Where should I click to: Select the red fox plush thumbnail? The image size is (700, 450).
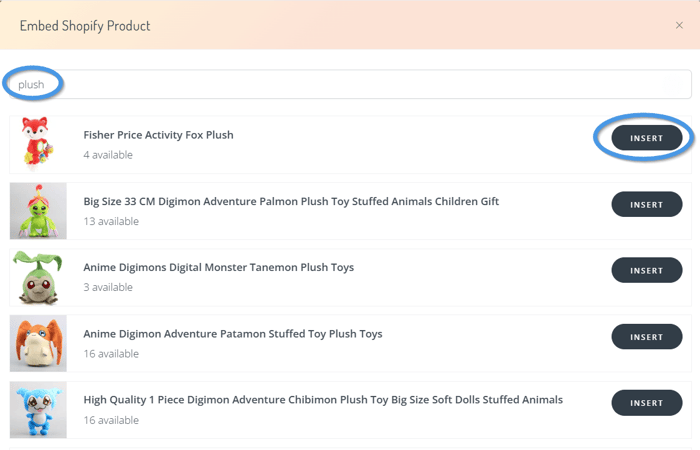(38, 144)
